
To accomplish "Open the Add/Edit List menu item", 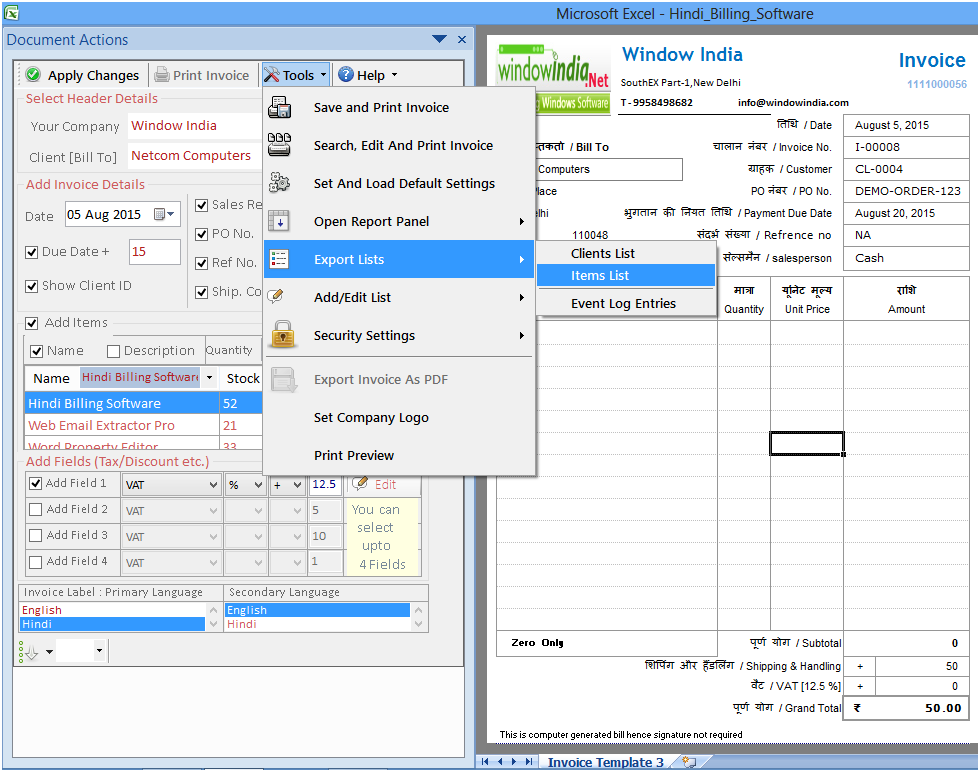I will (x=399, y=297).
